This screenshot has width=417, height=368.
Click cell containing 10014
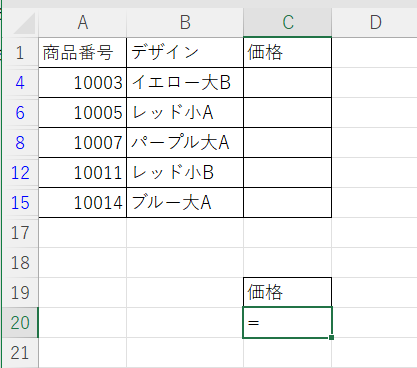[83, 203]
